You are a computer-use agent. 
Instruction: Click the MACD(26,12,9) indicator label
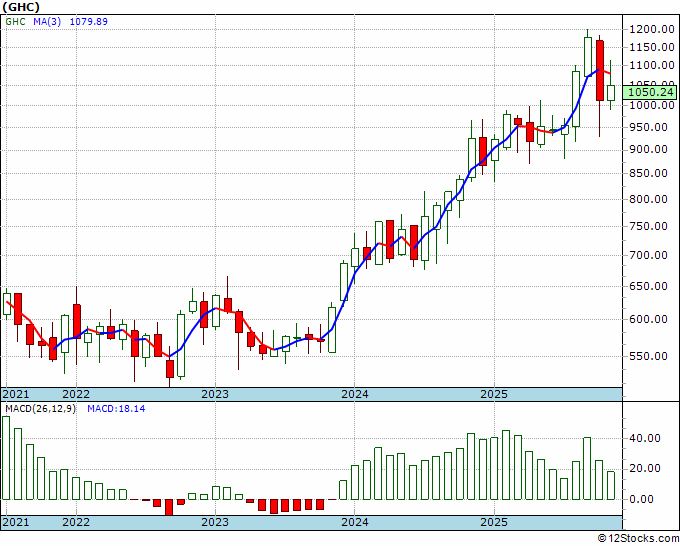(40, 409)
